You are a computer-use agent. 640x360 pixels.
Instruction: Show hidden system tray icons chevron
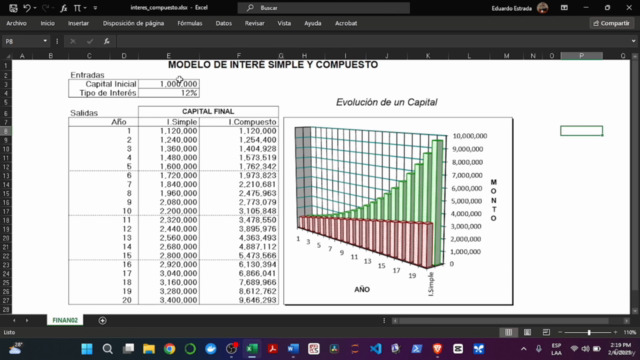coord(524,349)
